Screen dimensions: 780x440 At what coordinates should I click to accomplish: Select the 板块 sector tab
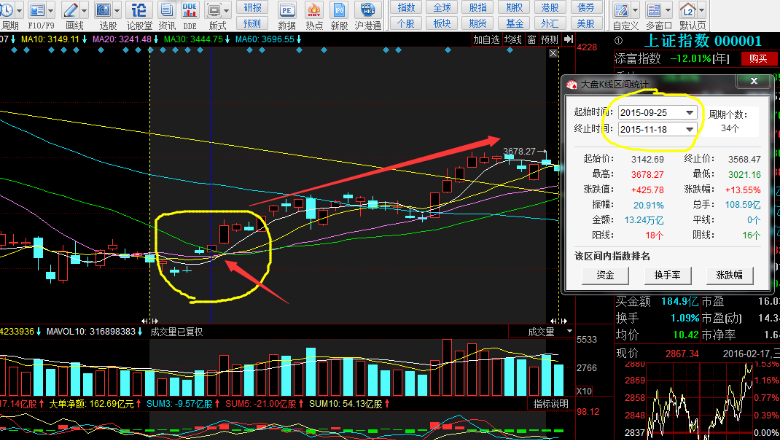pos(442,22)
